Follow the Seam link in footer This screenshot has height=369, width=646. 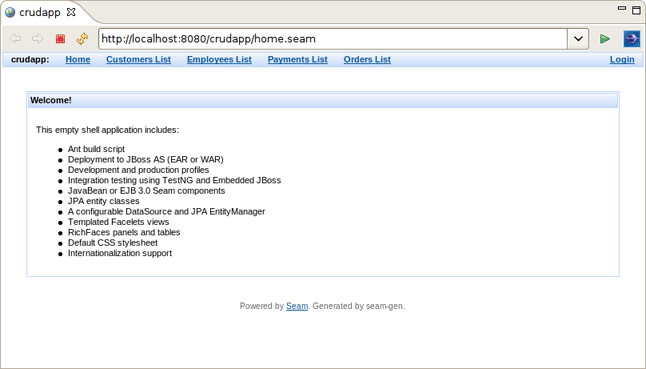tap(297, 306)
